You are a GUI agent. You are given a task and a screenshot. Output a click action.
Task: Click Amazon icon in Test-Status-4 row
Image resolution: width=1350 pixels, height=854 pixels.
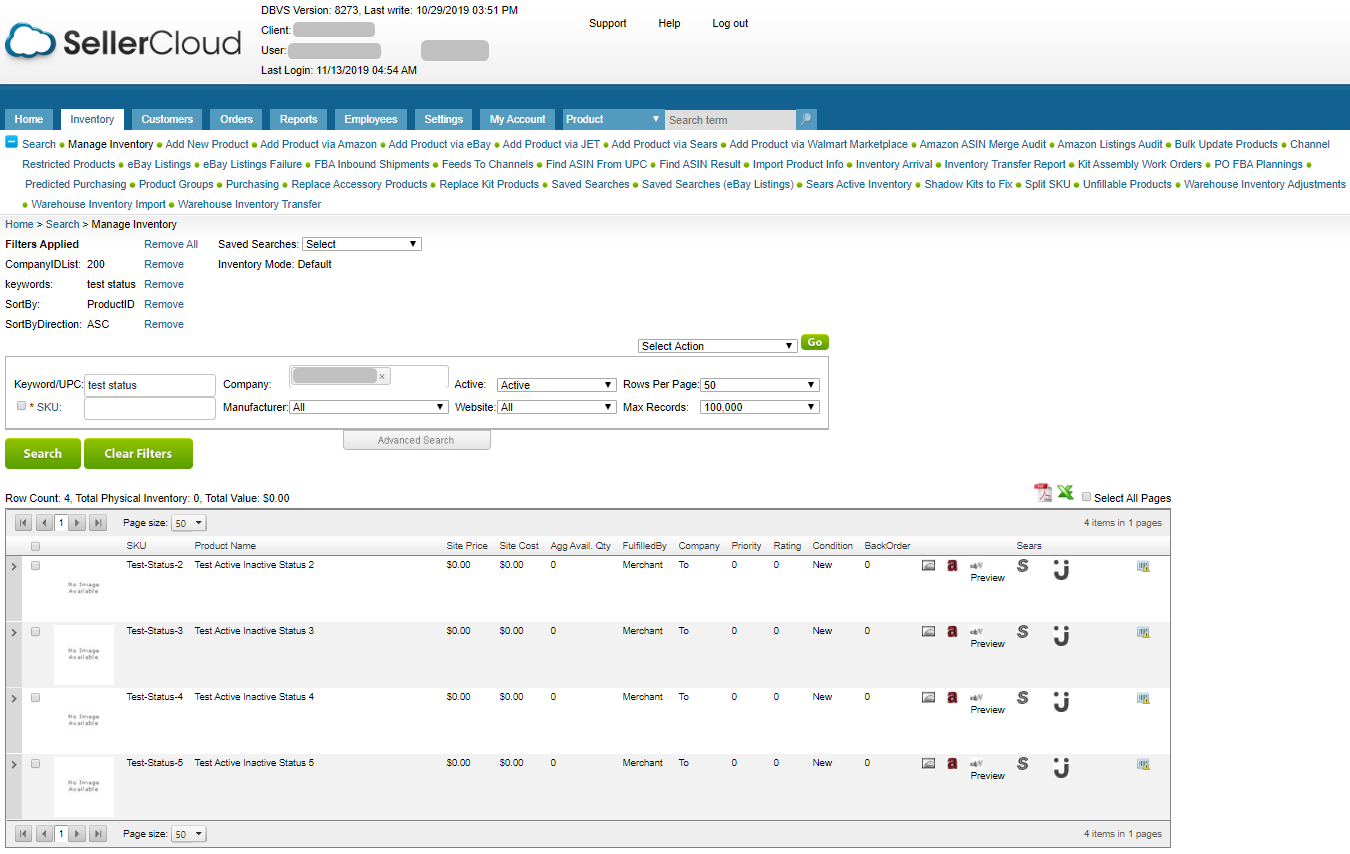(952, 698)
